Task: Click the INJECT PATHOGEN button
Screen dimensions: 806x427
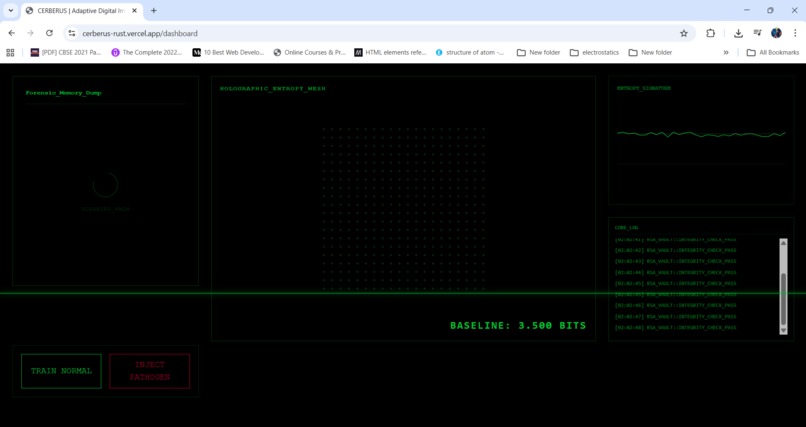Action: (150, 371)
